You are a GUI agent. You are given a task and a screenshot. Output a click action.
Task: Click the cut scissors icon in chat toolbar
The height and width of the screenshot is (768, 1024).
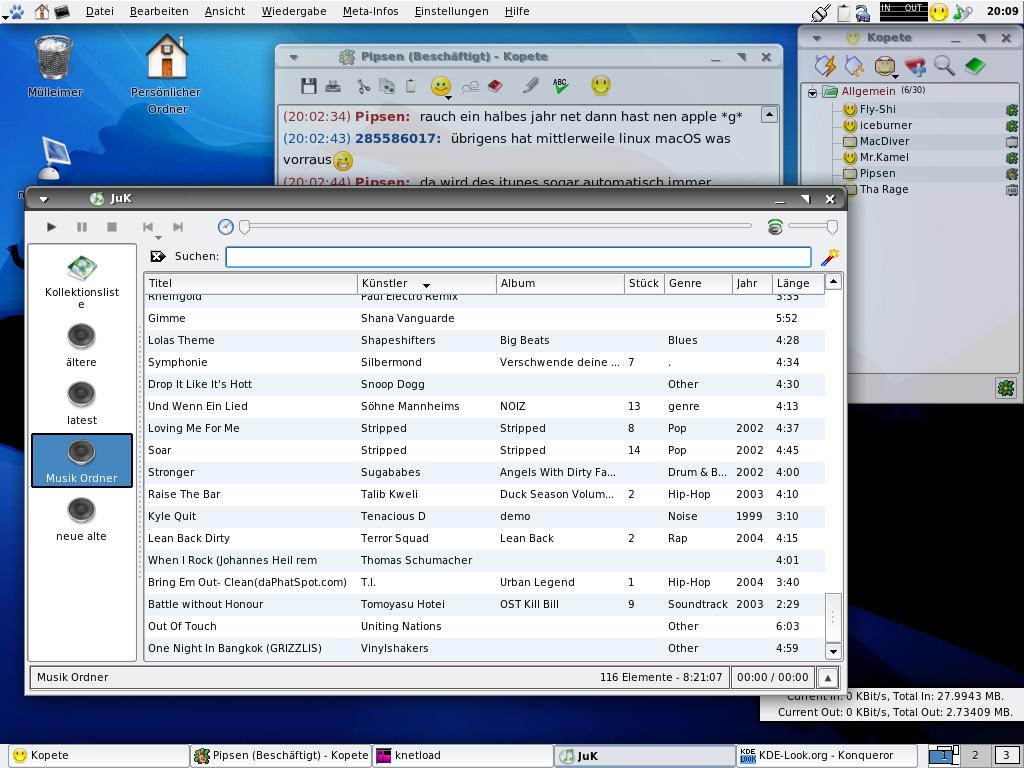(363, 86)
